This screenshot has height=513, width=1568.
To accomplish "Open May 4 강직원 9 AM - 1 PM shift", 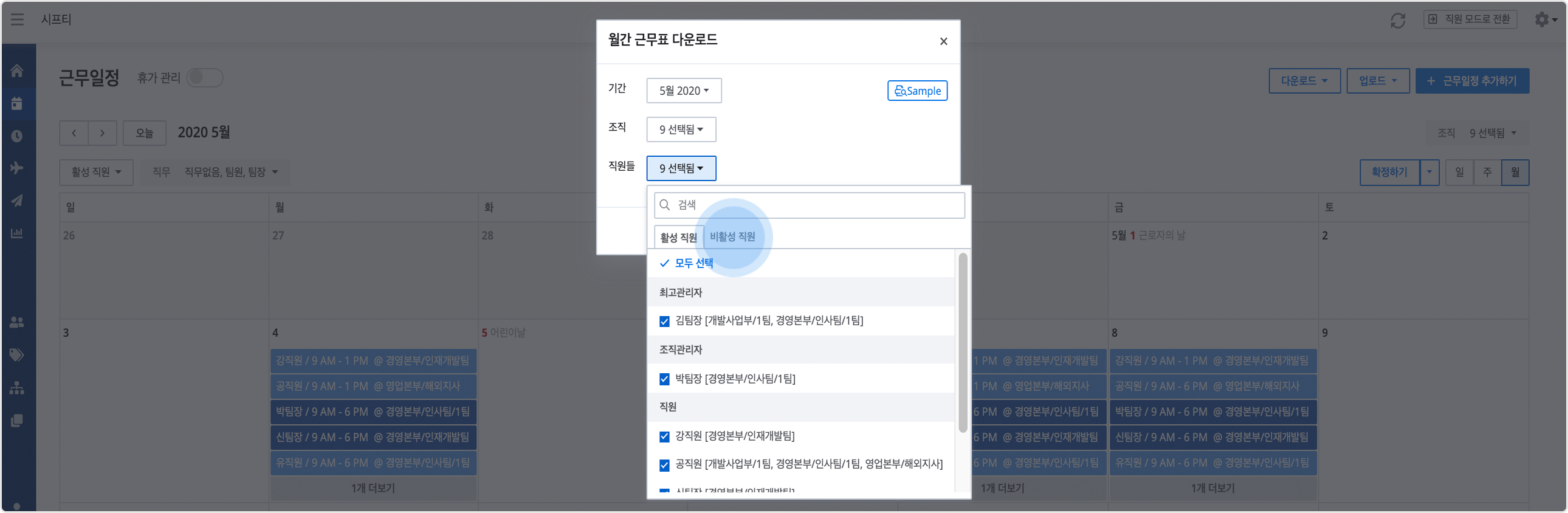I will pyautogui.click(x=373, y=361).
